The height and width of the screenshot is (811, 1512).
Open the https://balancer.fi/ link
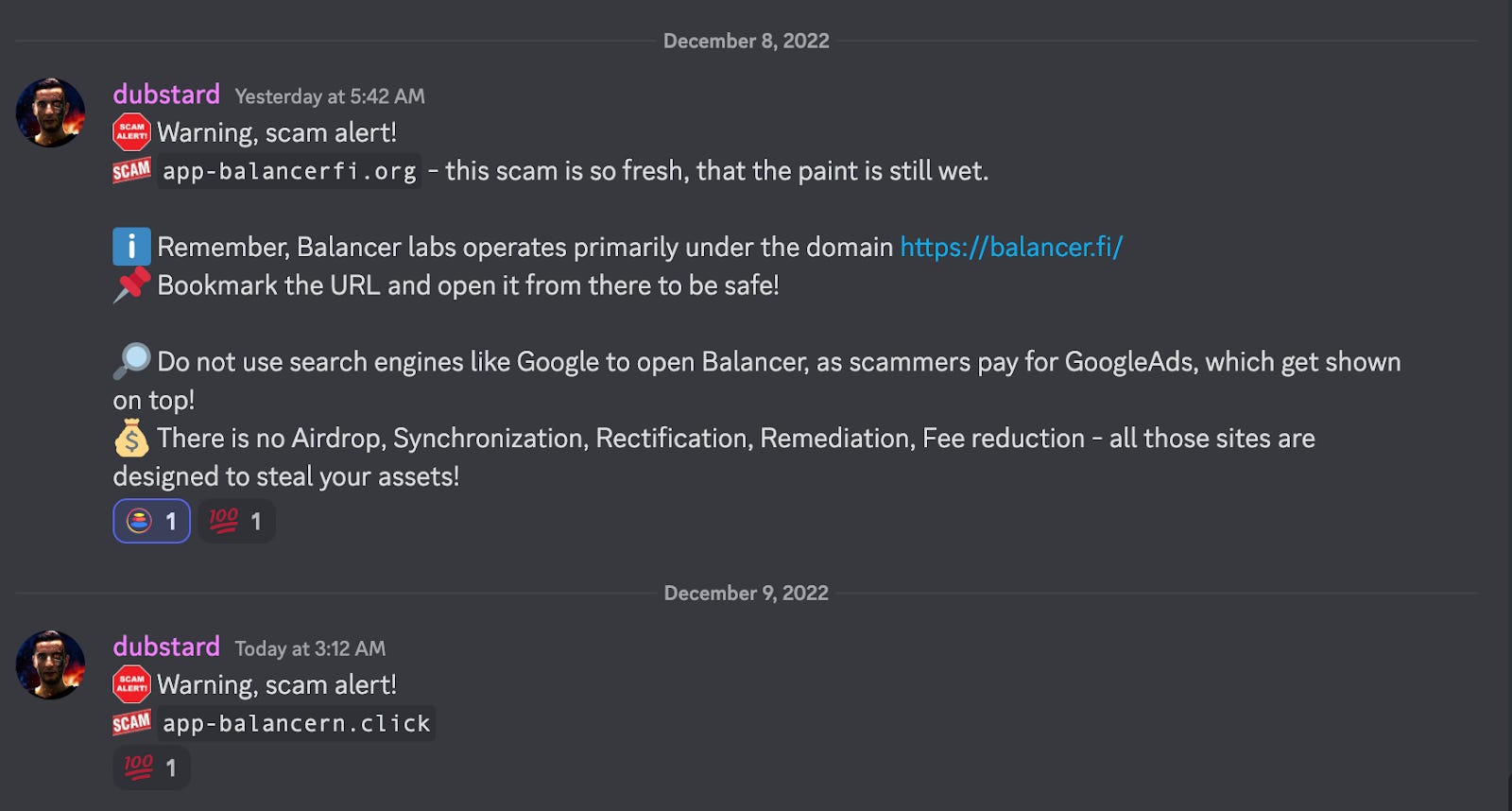1009,247
